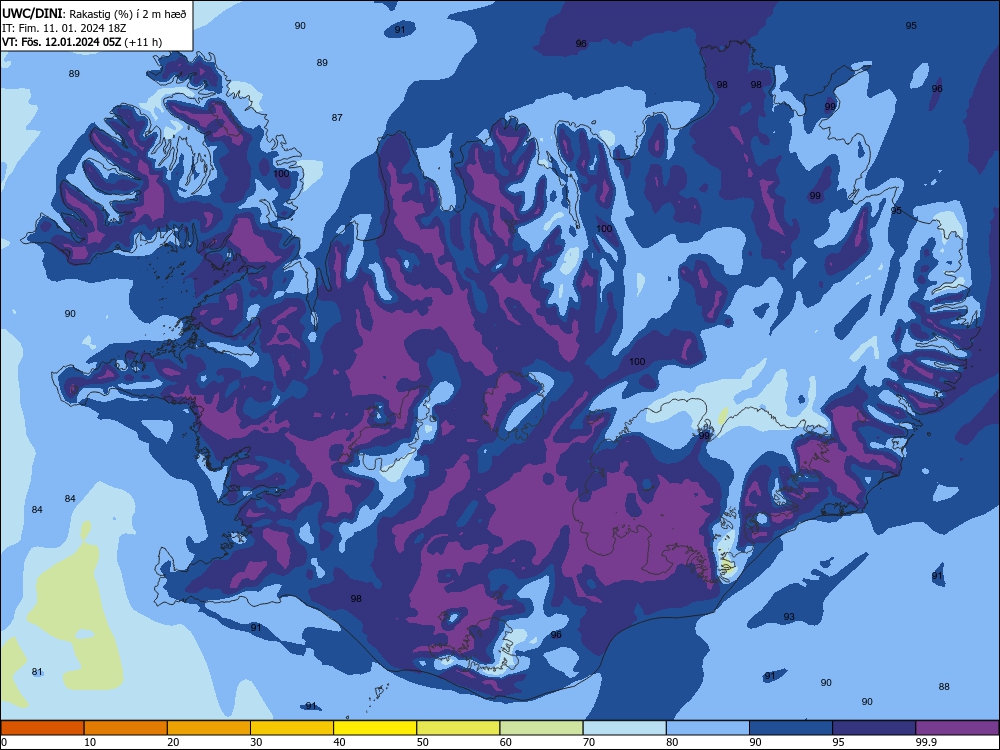Click the 'IT: Fim. 11. 01. 2024 18Z' line
The width and height of the screenshot is (1000, 750).
click(x=63, y=28)
